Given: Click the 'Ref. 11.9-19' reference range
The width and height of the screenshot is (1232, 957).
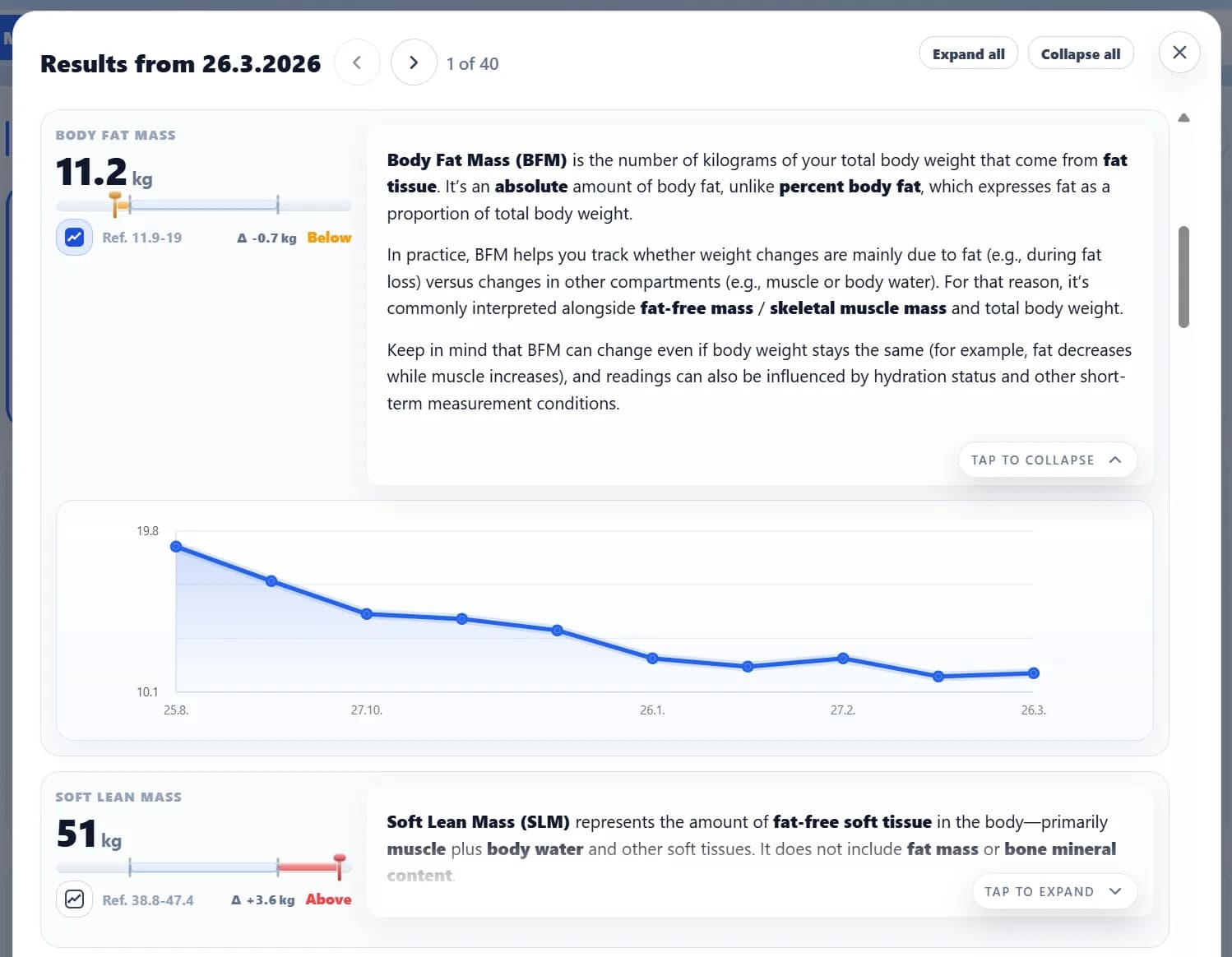Looking at the screenshot, I should (141, 238).
